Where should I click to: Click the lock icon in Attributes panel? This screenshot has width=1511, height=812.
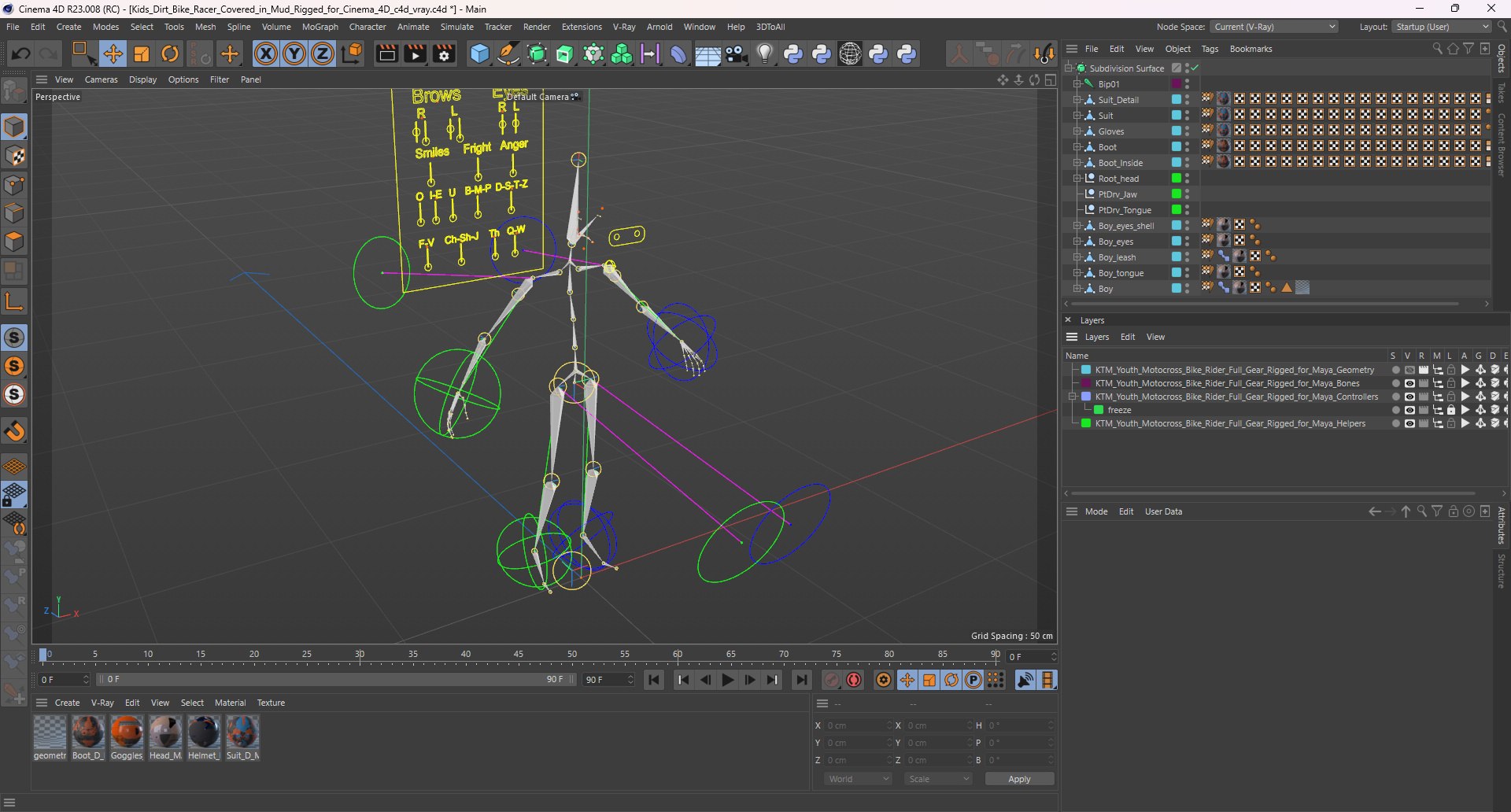pyautogui.click(x=1454, y=511)
